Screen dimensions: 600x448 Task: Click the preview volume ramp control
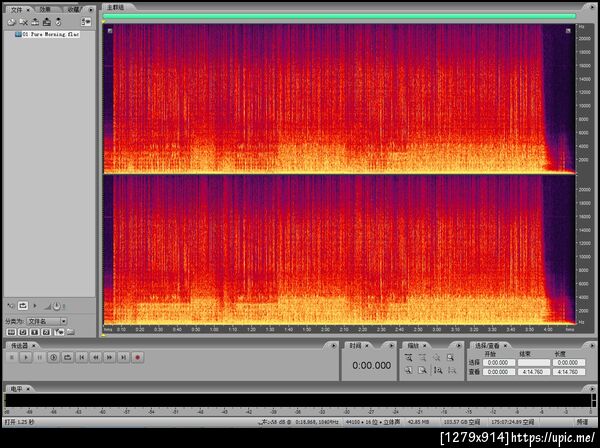pos(47,306)
